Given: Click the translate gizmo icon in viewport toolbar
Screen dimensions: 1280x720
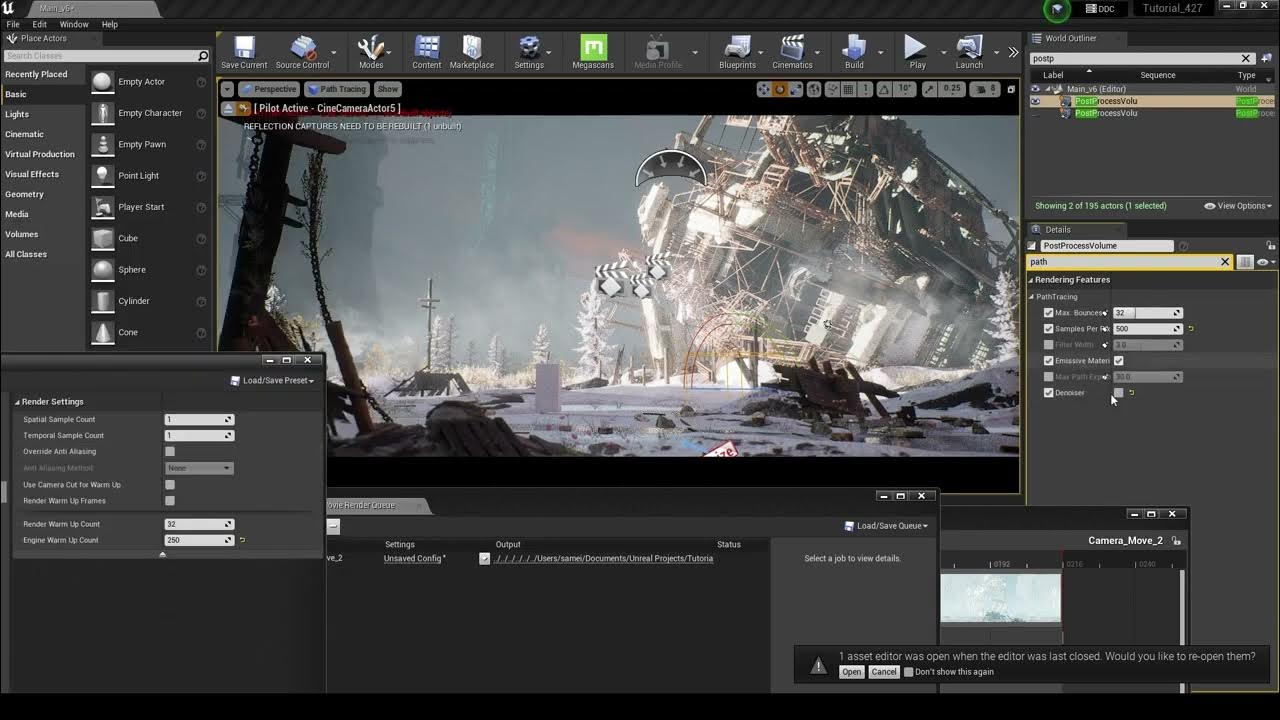Looking at the screenshot, I should coord(764,89).
